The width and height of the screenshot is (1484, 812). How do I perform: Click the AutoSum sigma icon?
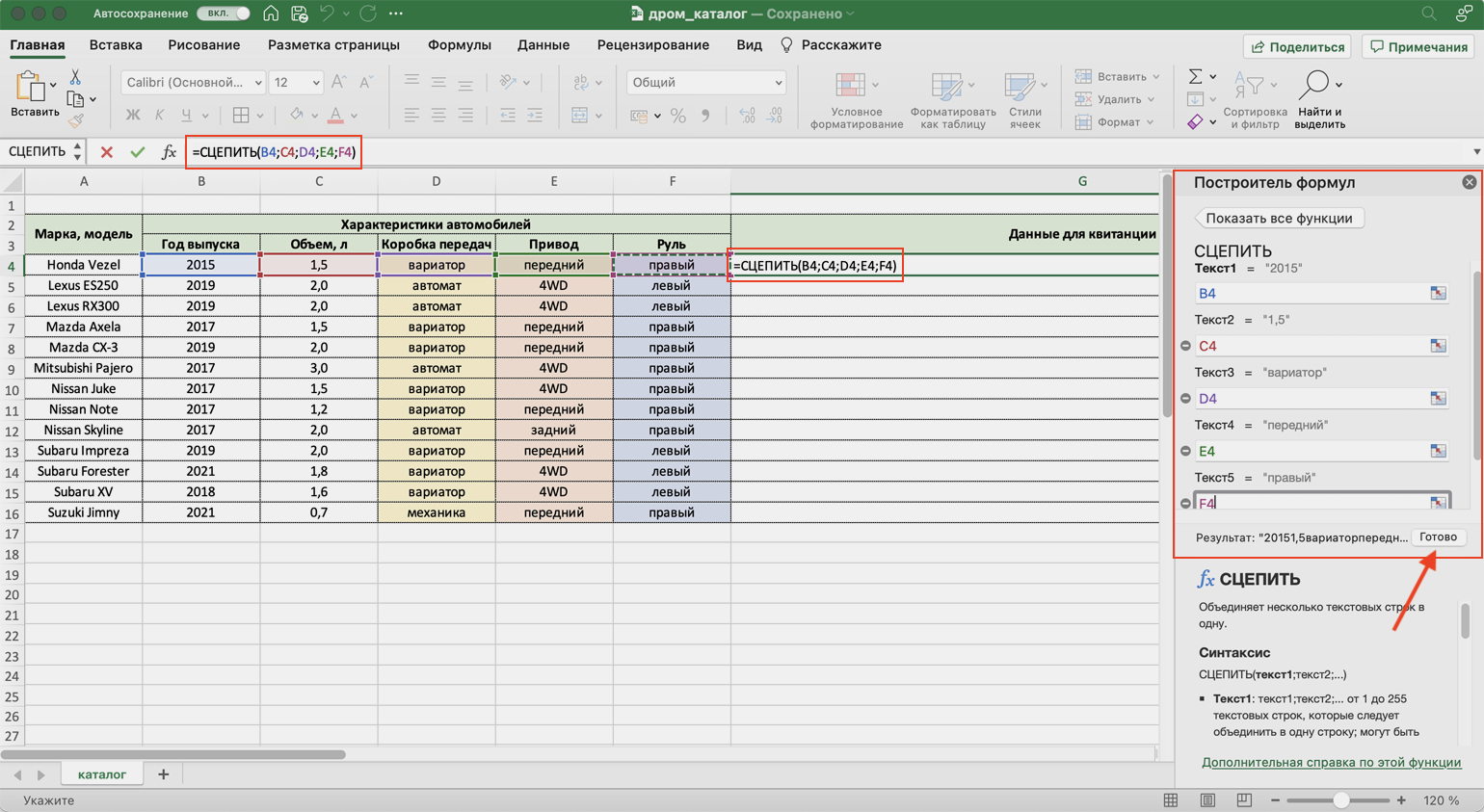[1195, 76]
